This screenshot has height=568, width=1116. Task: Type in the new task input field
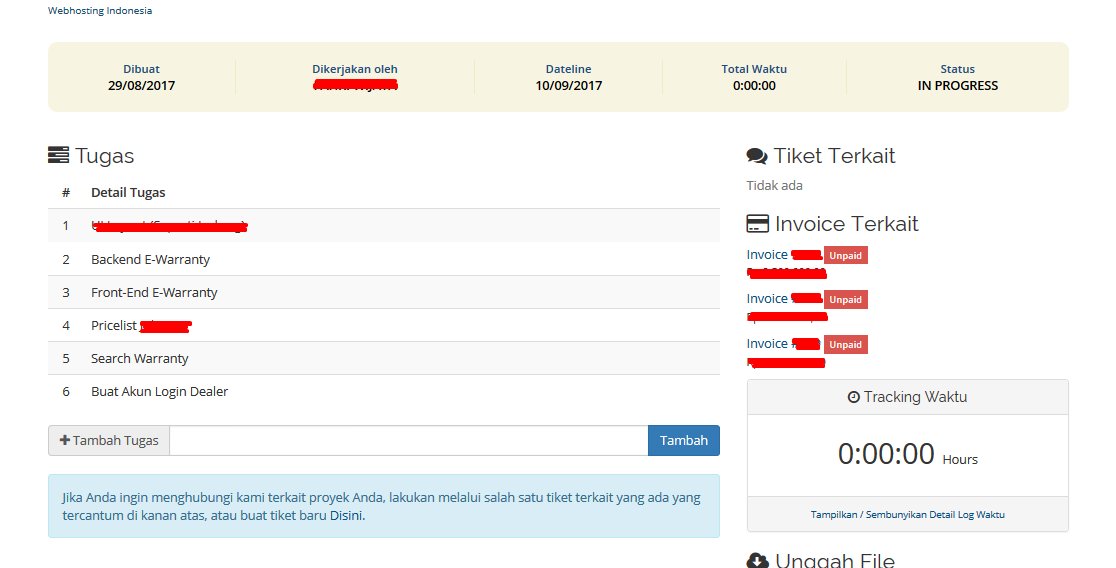tap(408, 440)
